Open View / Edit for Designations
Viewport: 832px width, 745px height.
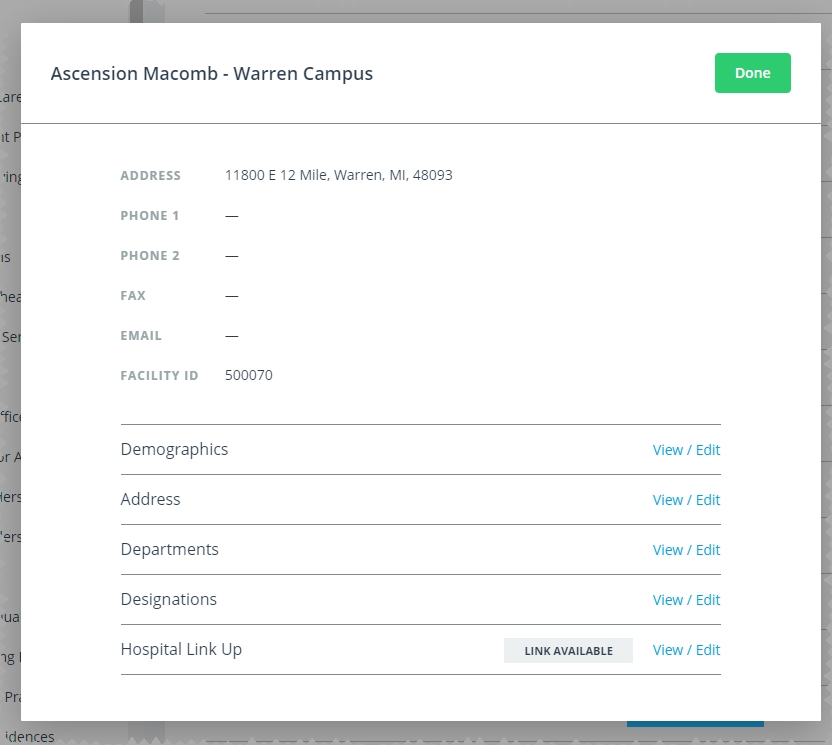click(686, 600)
